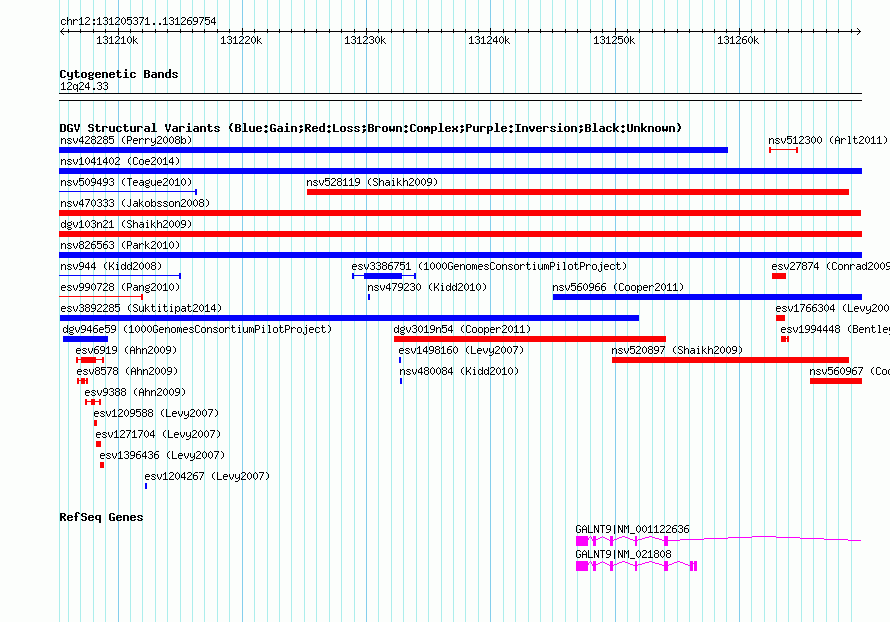The height and width of the screenshot is (622, 890).
Task: Click the nsv480084 (Kidd2010) blue mark
Action: point(401,381)
